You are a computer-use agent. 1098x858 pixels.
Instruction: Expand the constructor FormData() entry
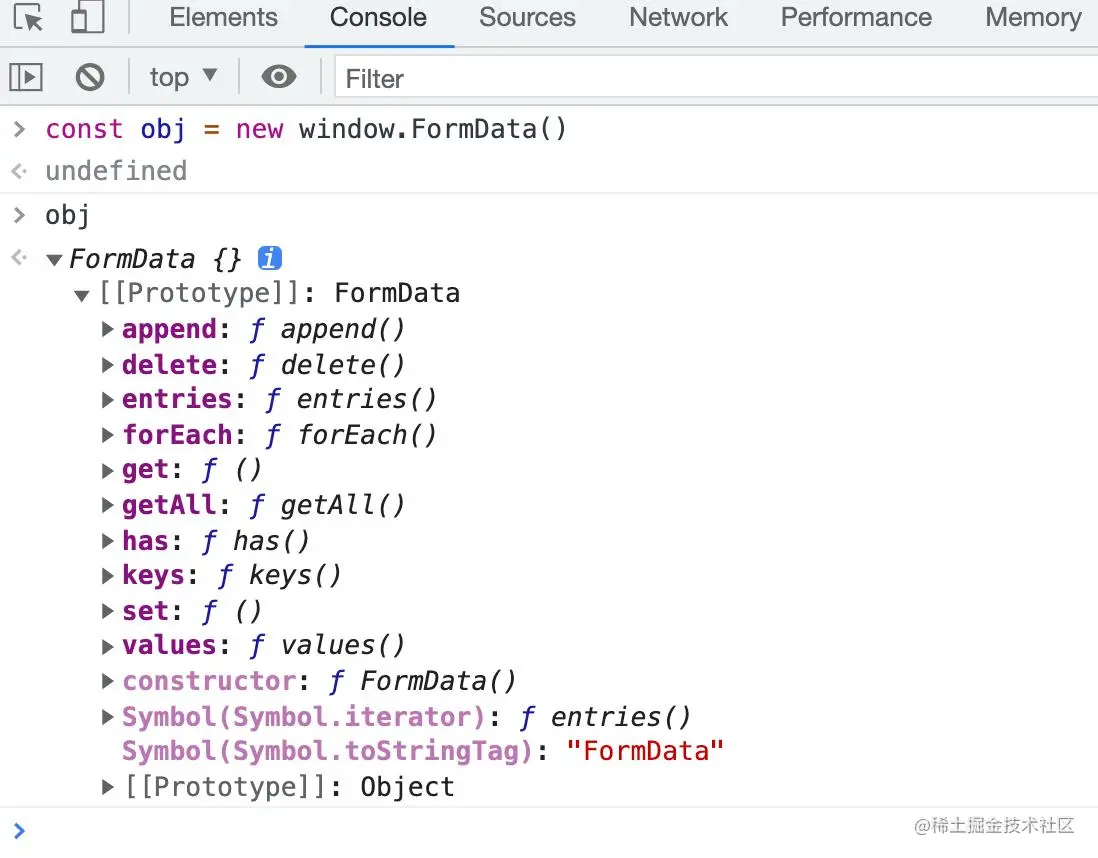click(108, 681)
